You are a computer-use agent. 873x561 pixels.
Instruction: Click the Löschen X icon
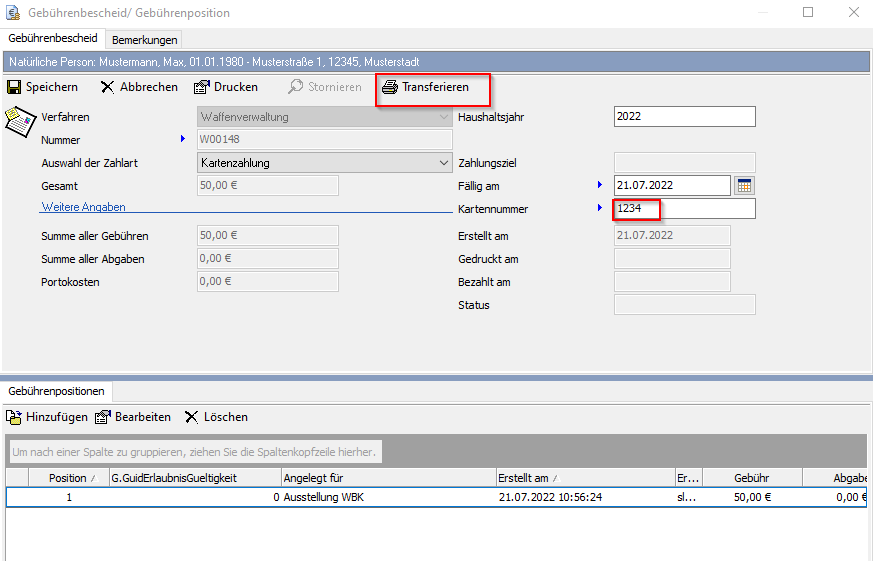pos(191,417)
